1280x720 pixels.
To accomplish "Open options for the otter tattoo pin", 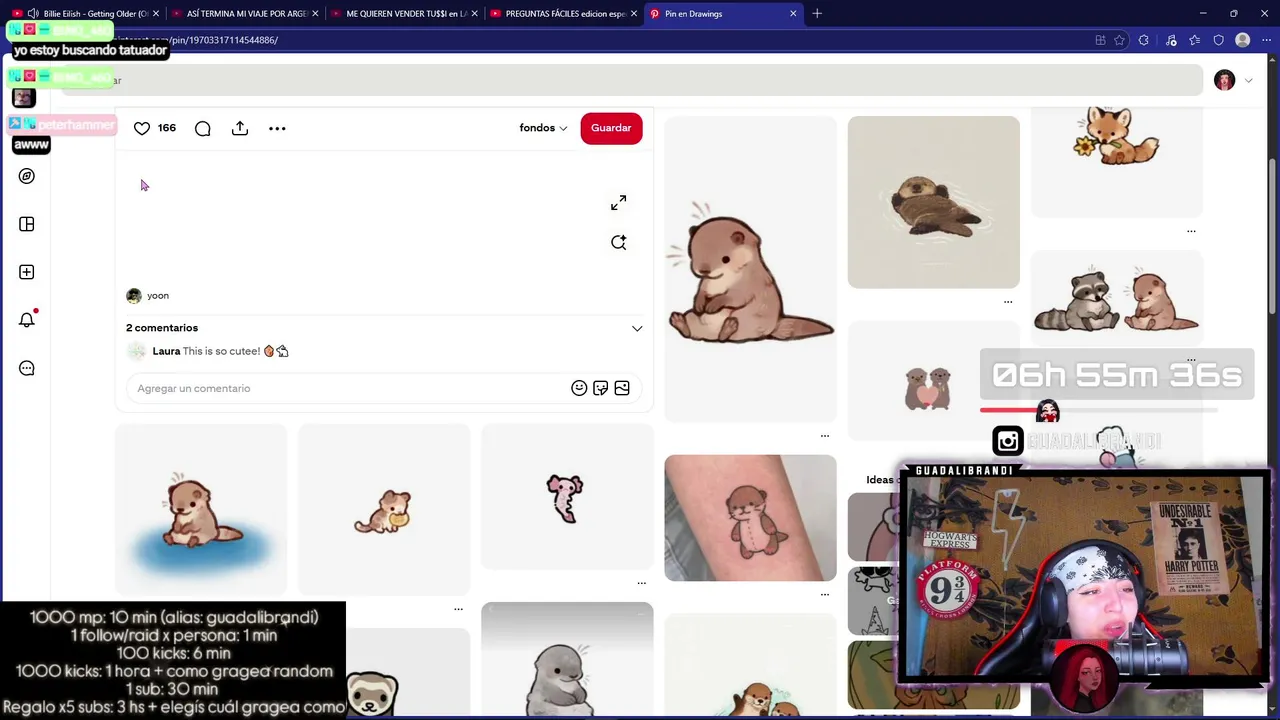I will (825, 594).
